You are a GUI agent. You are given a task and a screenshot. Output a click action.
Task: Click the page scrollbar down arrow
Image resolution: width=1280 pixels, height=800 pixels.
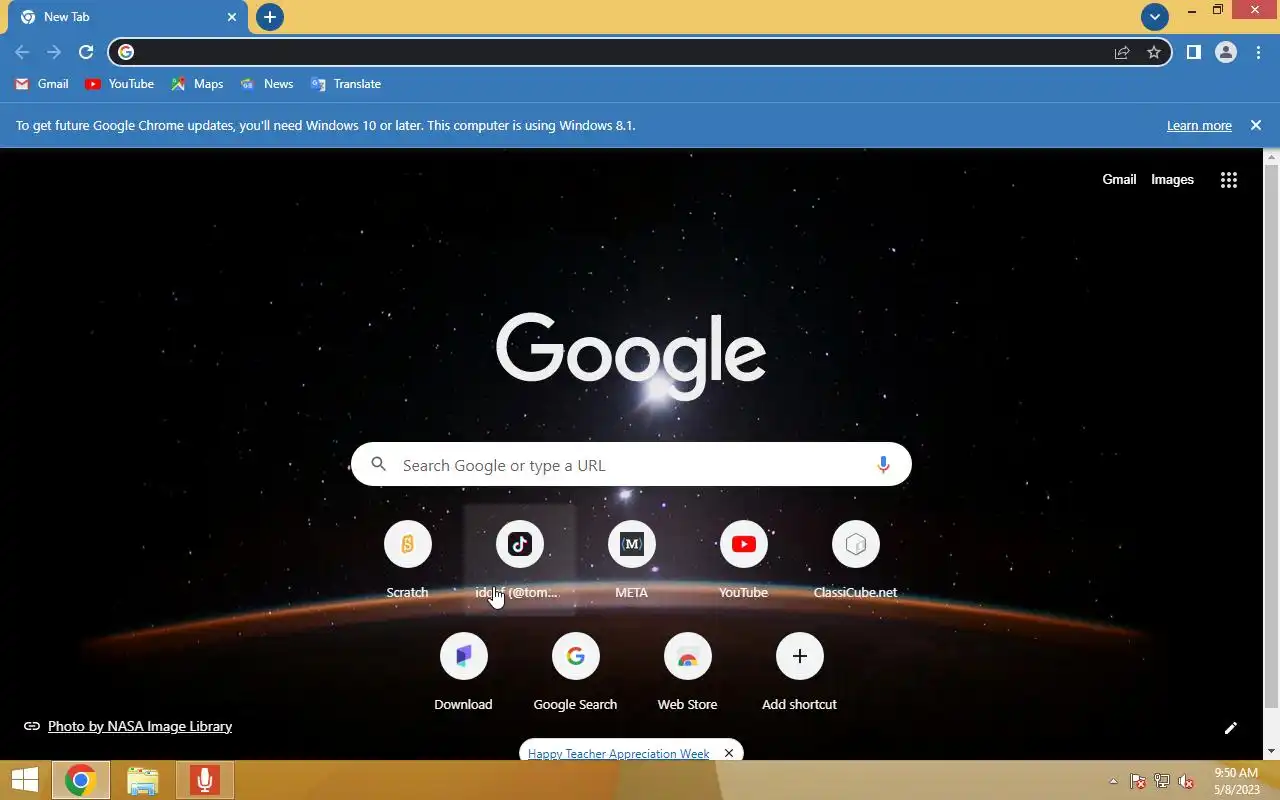pos(1272,751)
